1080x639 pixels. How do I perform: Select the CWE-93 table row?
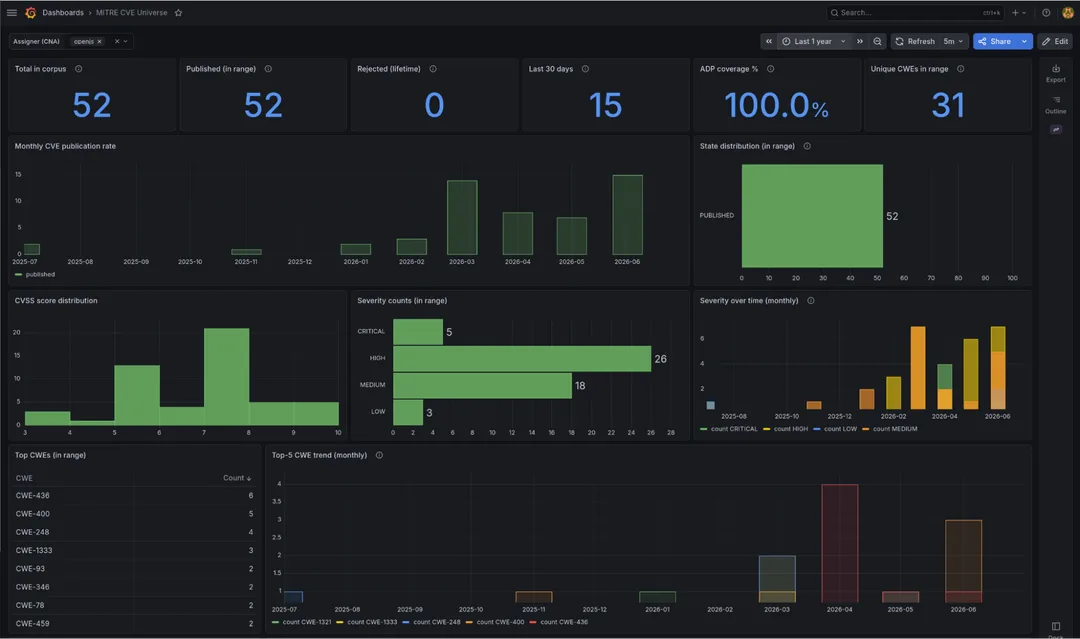tap(134, 569)
